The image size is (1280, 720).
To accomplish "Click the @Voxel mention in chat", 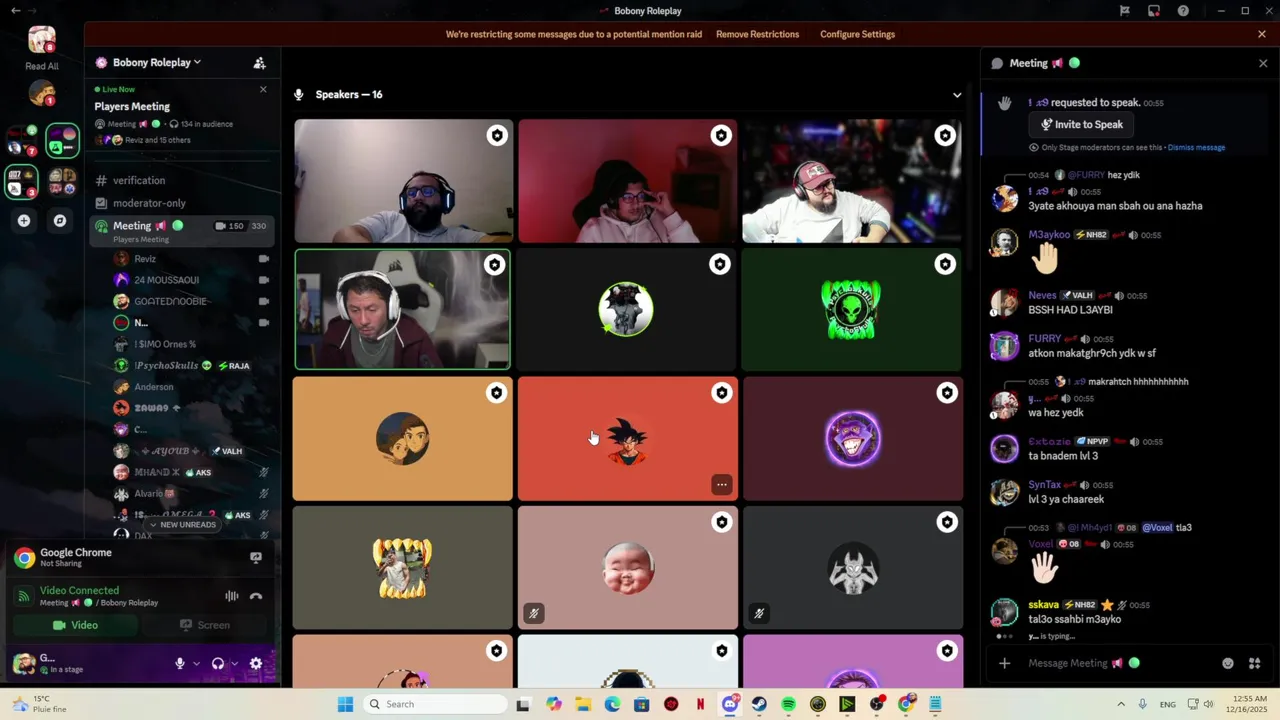I will 1157,528.
